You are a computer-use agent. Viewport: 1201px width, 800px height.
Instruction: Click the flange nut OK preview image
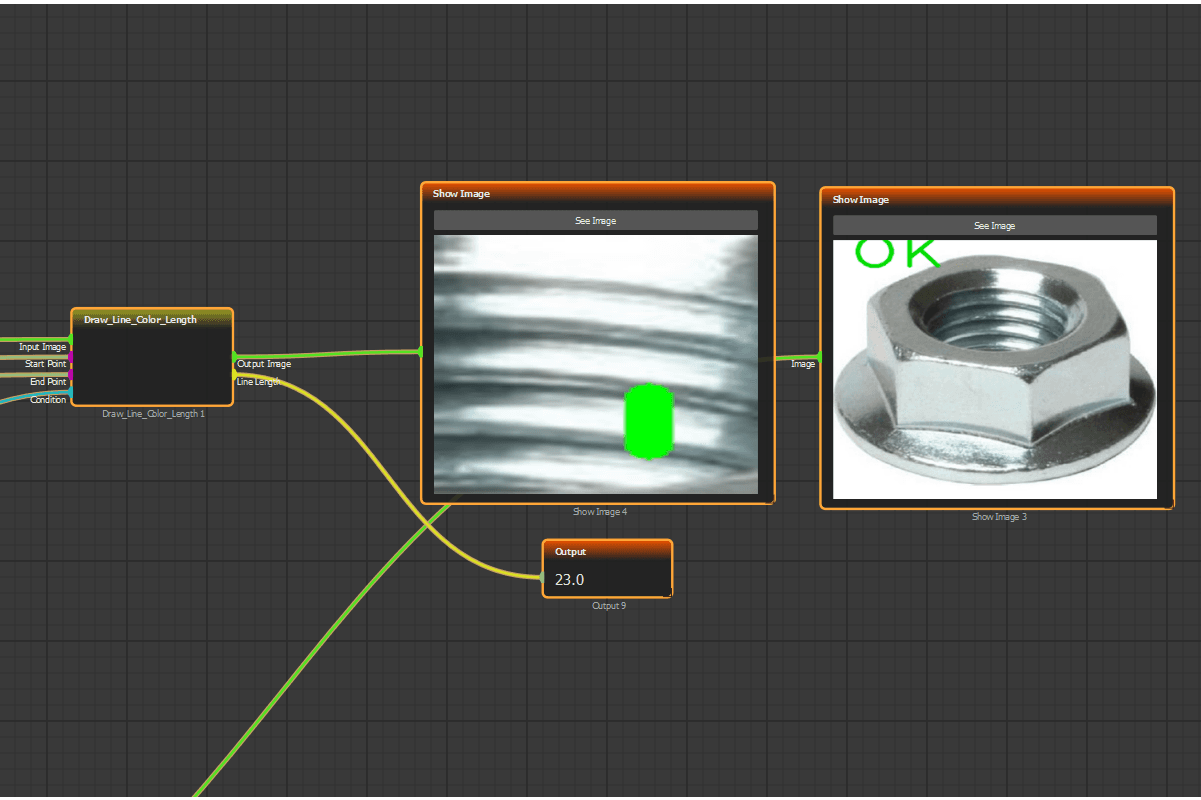[x=995, y=370]
